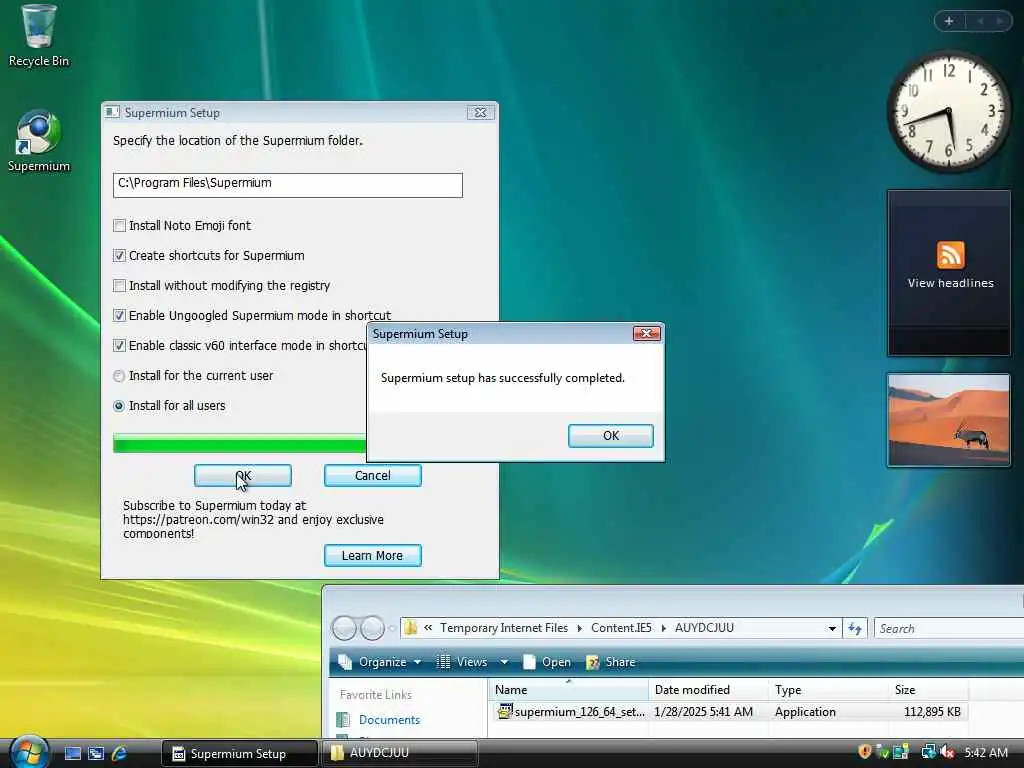Screen dimensions: 1024x768
Task: Toggle Create shortcuts for Supermium checkbox
Action: tap(119, 255)
